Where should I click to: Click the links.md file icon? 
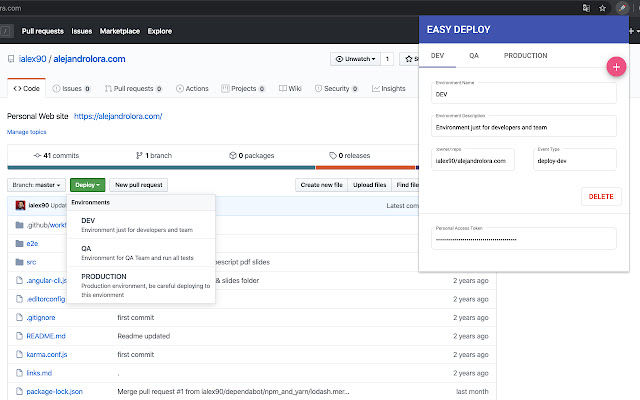point(19,373)
